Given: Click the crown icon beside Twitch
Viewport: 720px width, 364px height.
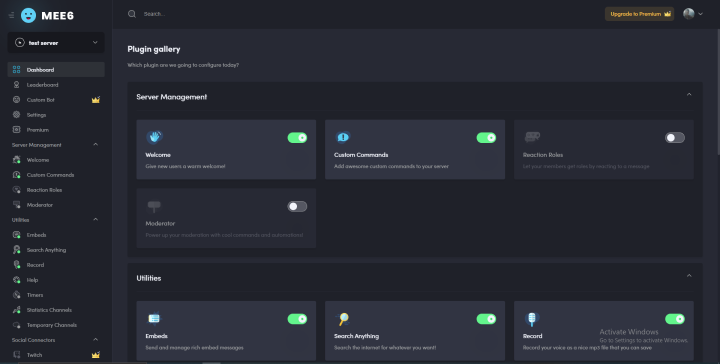Looking at the screenshot, I should 96,355.
